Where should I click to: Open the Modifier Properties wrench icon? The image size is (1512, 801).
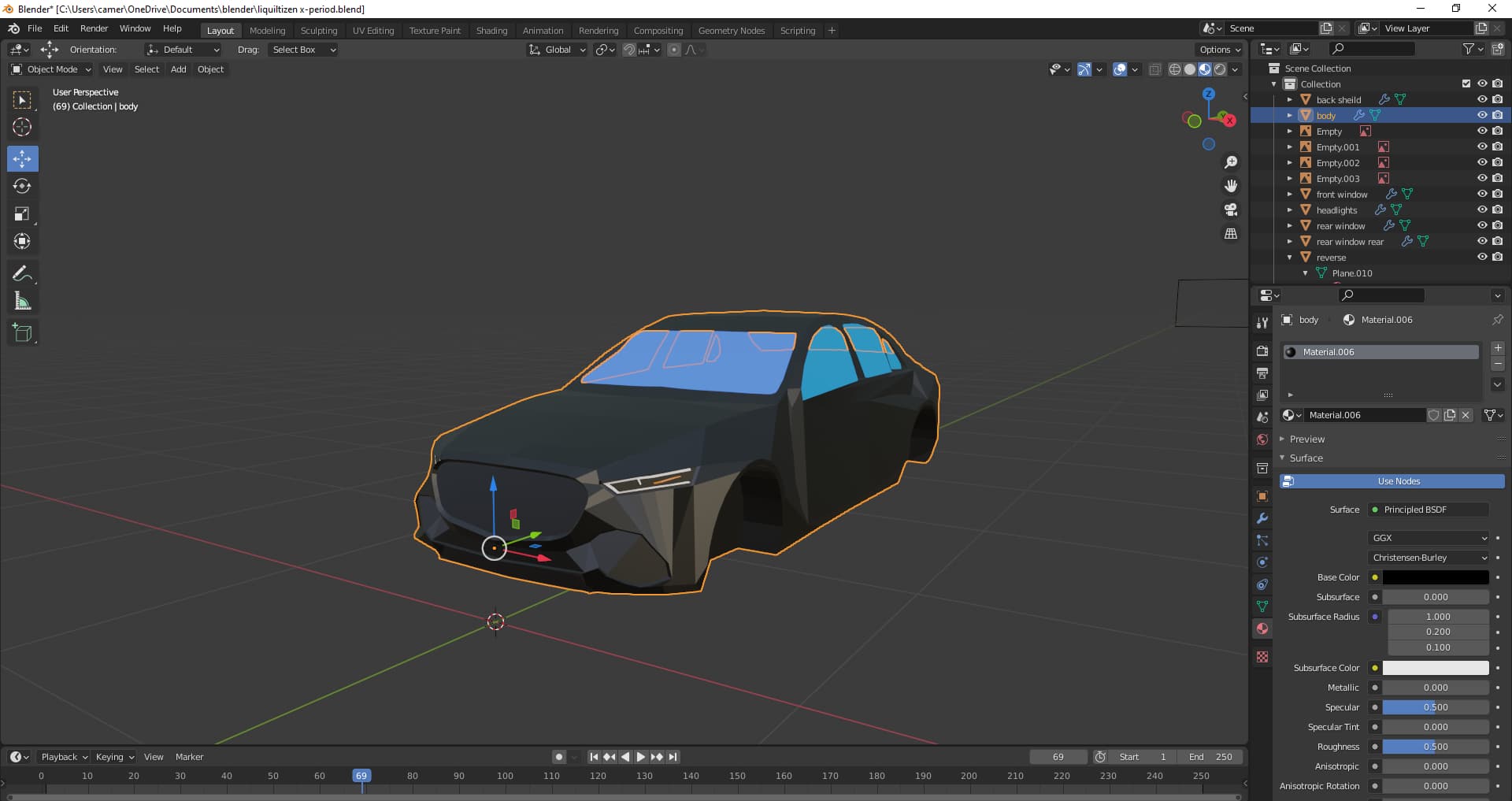(x=1262, y=518)
